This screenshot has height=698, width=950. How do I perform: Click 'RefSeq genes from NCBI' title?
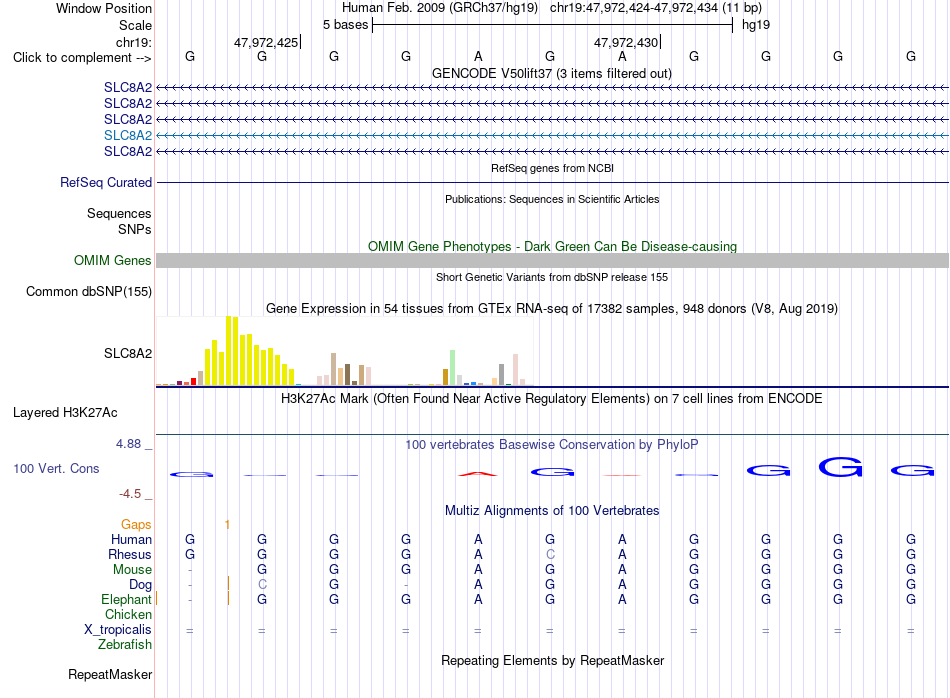coord(552,168)
